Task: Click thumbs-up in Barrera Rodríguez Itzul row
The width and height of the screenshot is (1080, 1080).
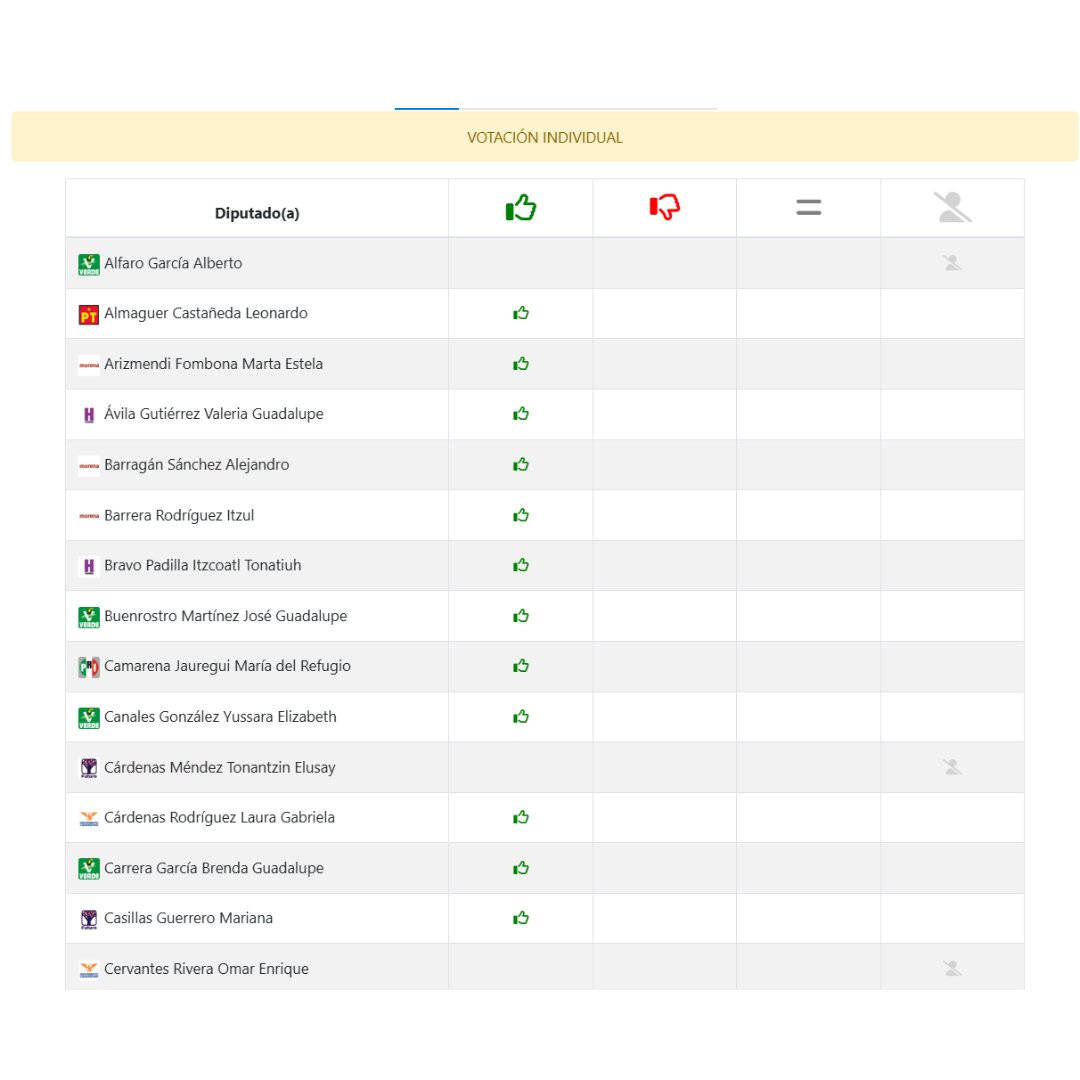Action: click(521, 515)
